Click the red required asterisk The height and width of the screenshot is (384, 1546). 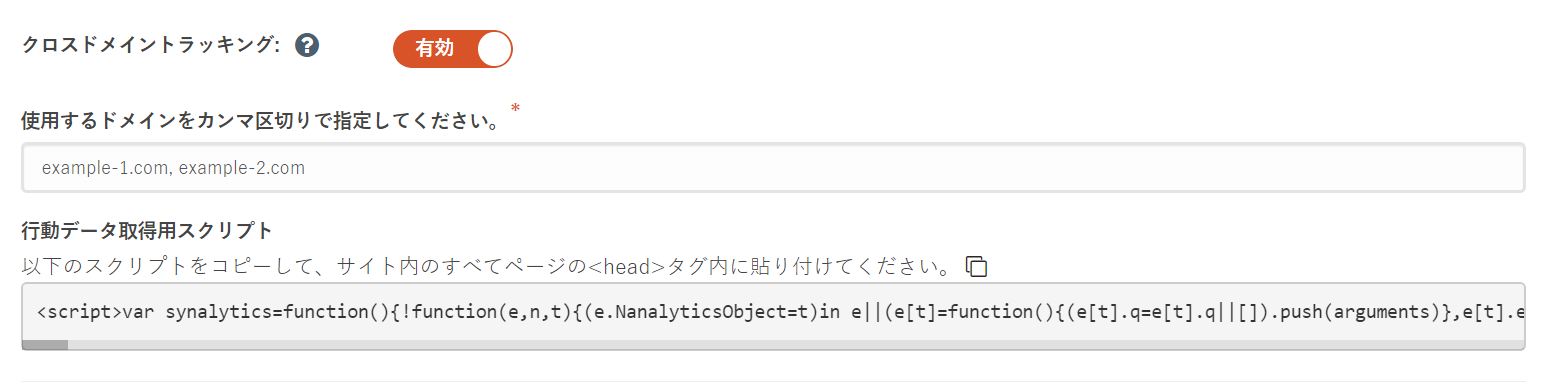(x=515, y=108)
